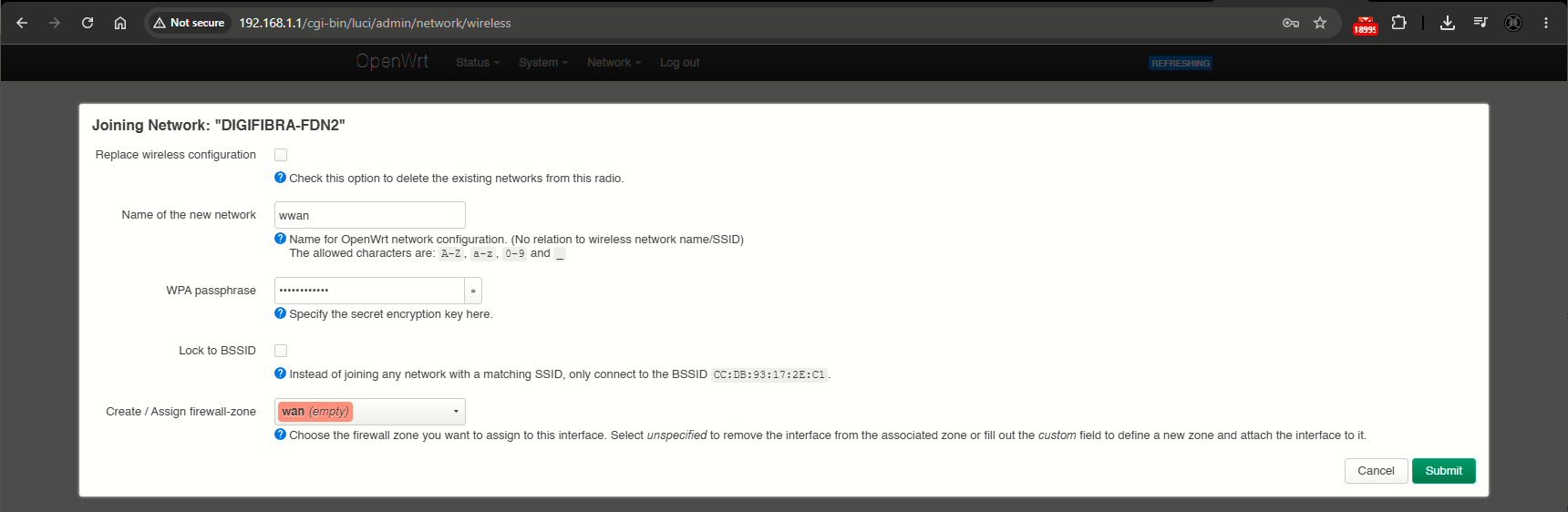This screenshot has width=1568, height=512.
Task: Open the media control icon
Action: (x=1480, y=23)
